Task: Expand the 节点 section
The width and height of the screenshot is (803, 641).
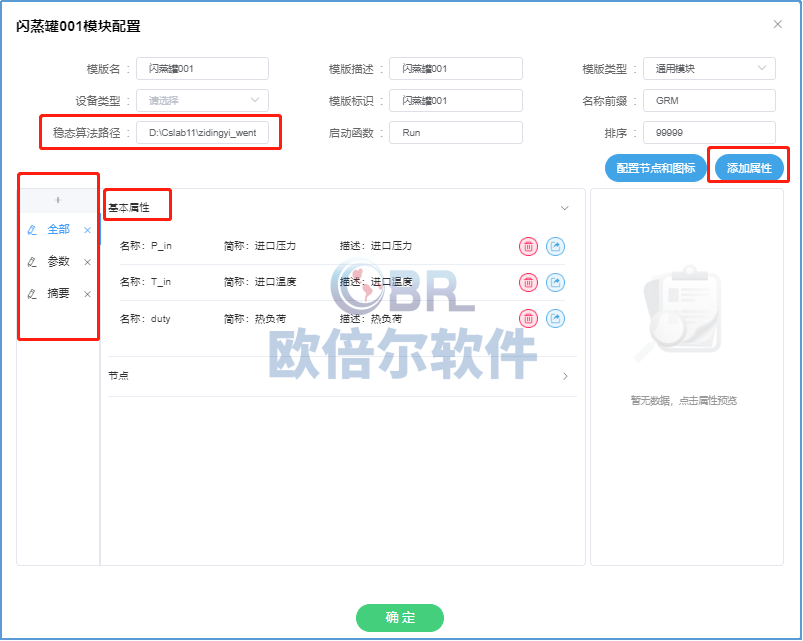Action: [x=564, y=376]
